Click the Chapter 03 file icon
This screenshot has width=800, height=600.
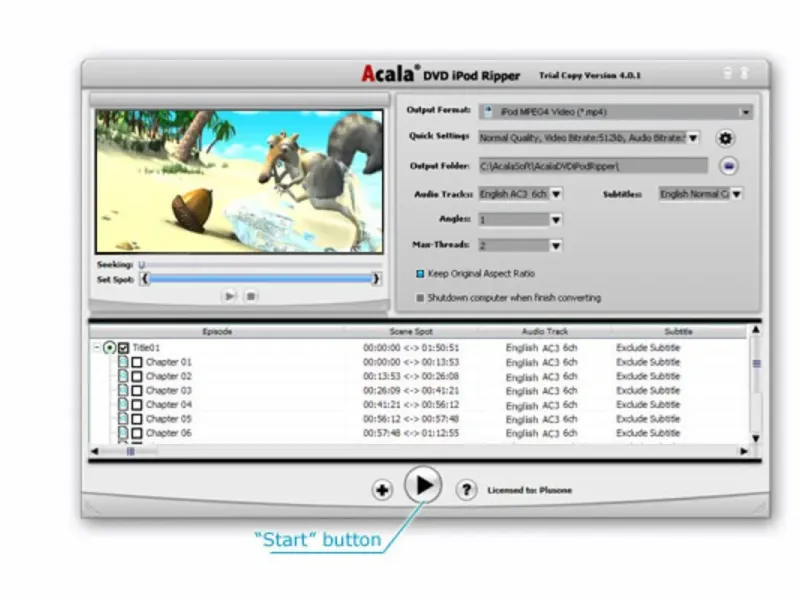[123, 390]
